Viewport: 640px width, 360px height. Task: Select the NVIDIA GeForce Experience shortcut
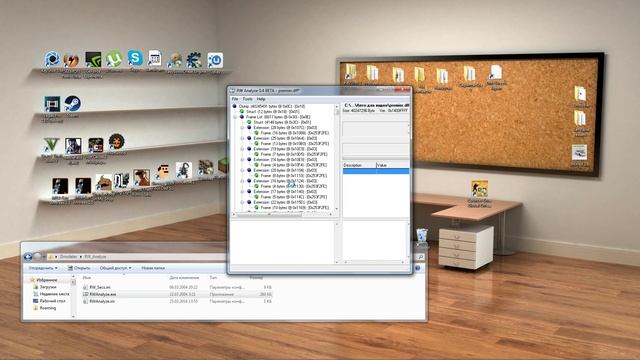(x=93, y=60)
